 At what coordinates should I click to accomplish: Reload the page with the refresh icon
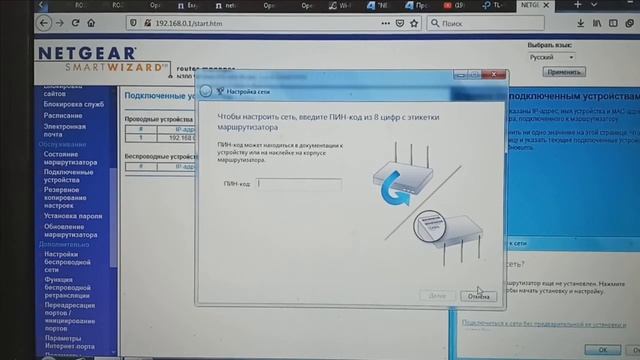click(x=76, y=23)
